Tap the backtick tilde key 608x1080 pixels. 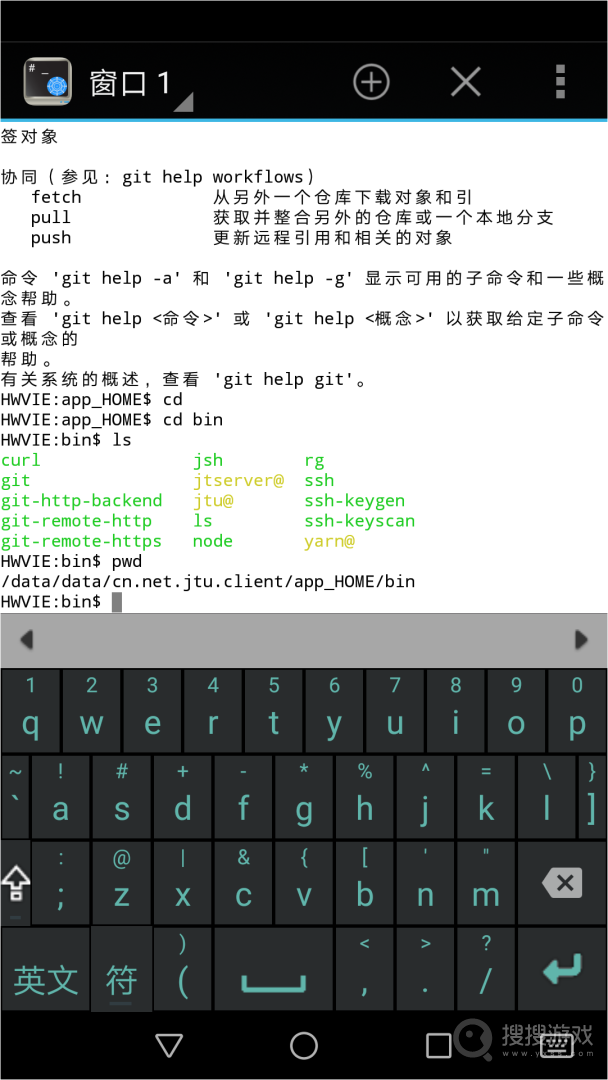tap(15, 796)
